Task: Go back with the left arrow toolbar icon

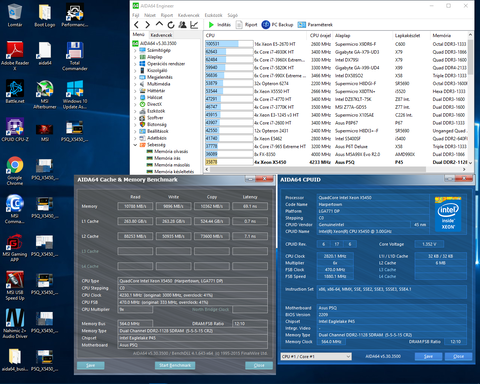Action: (136, 25)
